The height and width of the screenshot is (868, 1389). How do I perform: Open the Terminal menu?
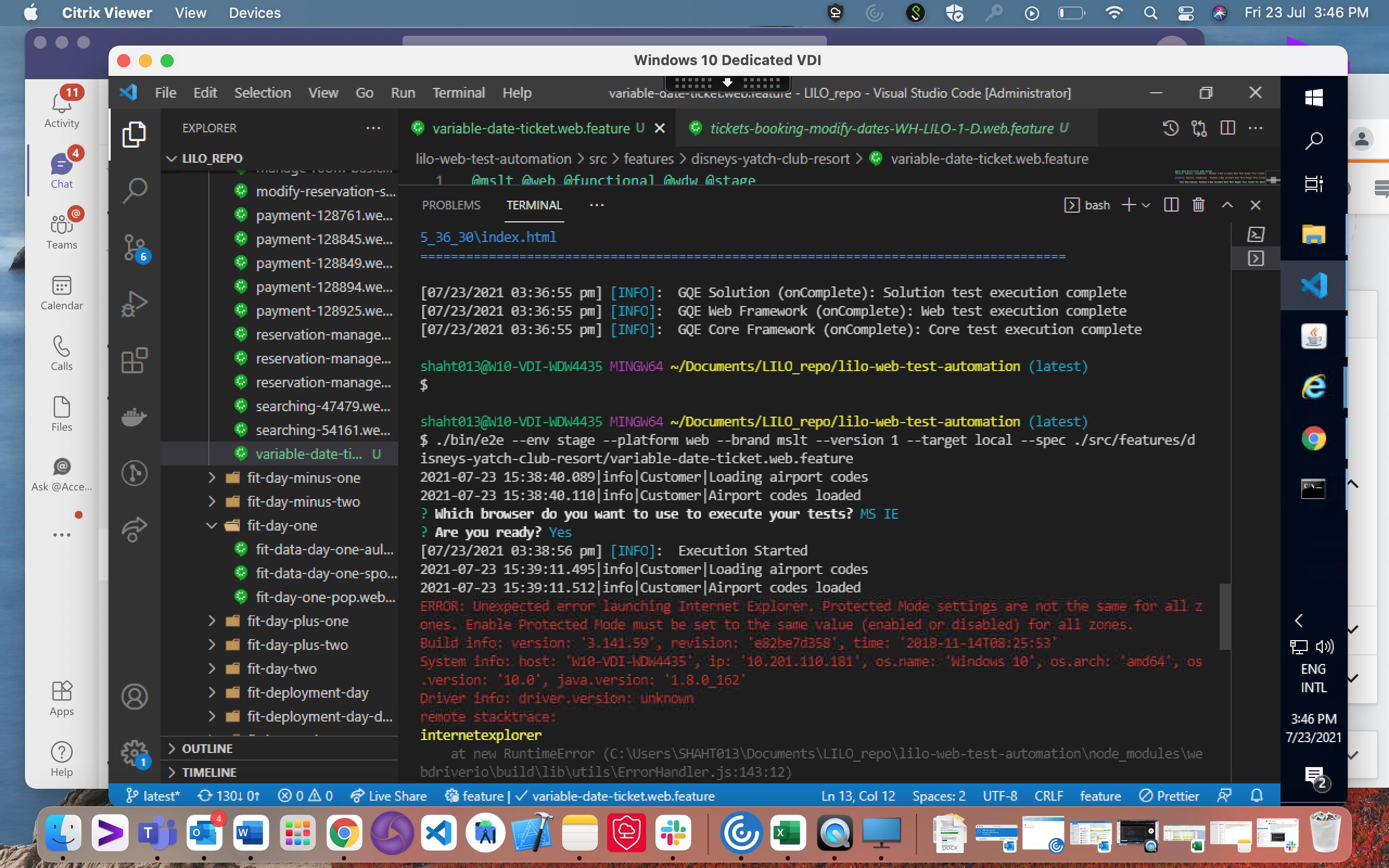click(x=458, y=92)
